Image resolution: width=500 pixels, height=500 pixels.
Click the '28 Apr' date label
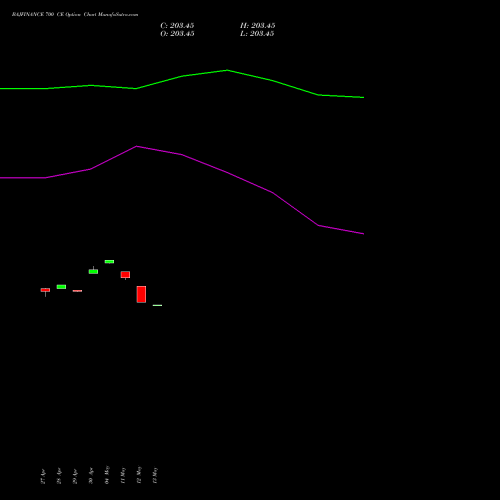click(59, 477)
